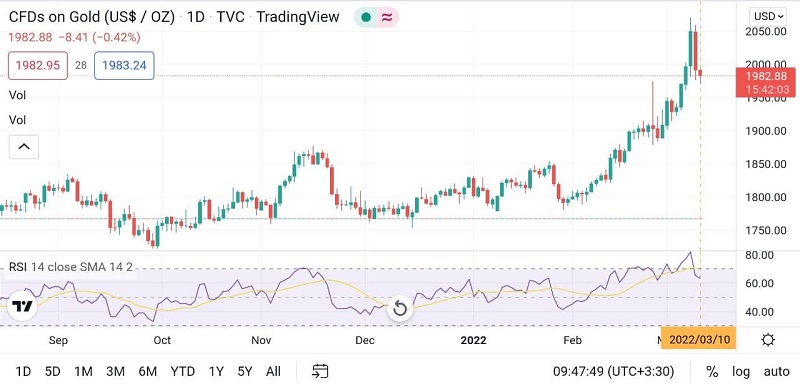Open chart settings gear icon
This screenshot has width=800, height=389.
(x=768, y=340)
